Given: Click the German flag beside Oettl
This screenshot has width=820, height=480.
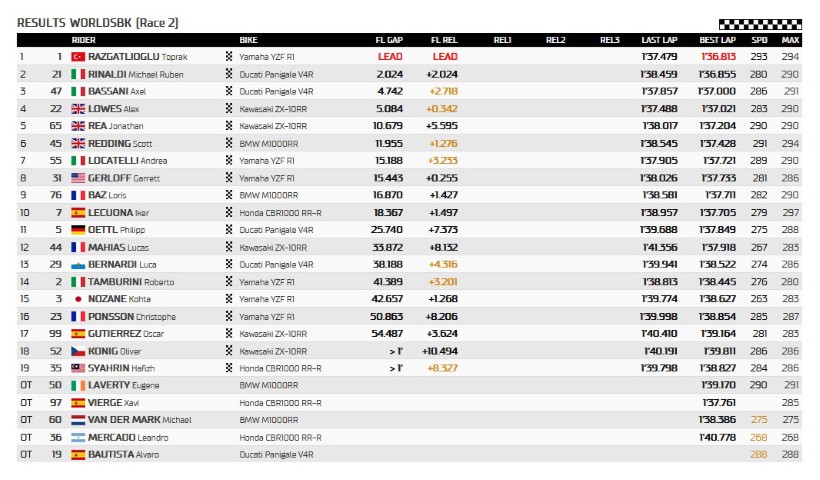Looking at the screenshot, I should tap(78, 229).
